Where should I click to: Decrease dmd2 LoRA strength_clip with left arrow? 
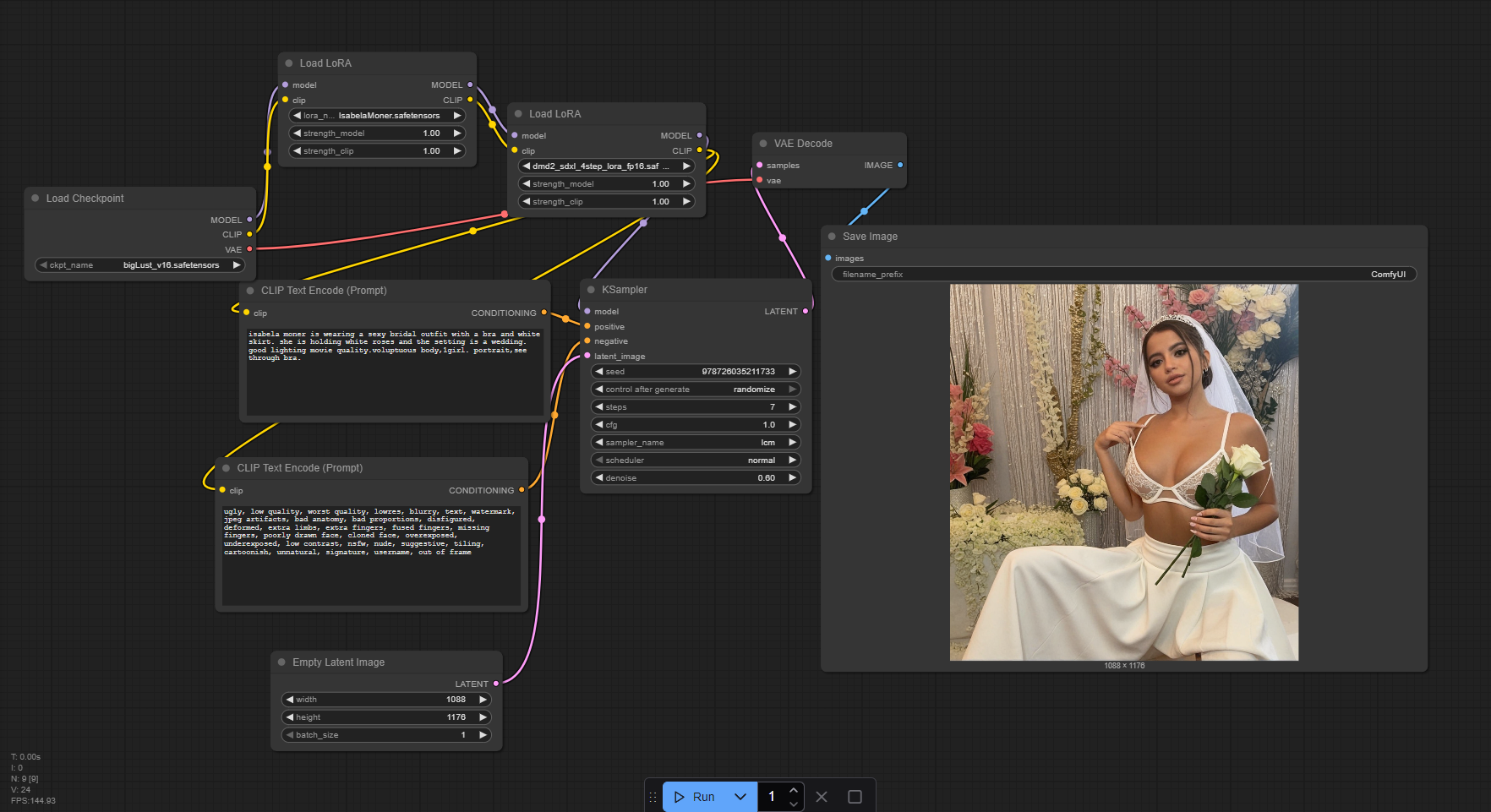point(526,202)
